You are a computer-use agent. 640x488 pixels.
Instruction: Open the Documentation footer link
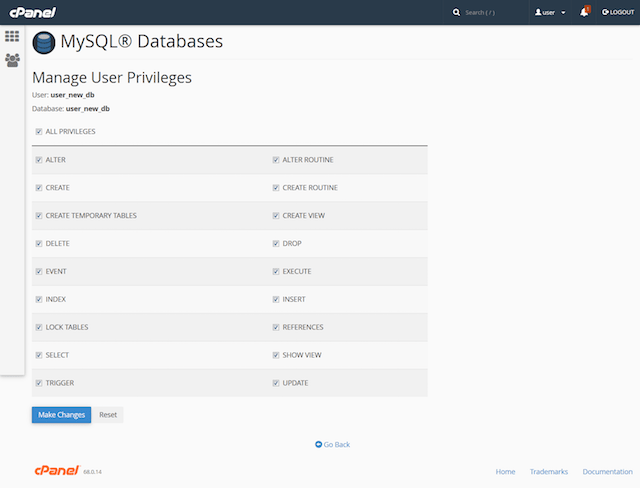(607, 471)
